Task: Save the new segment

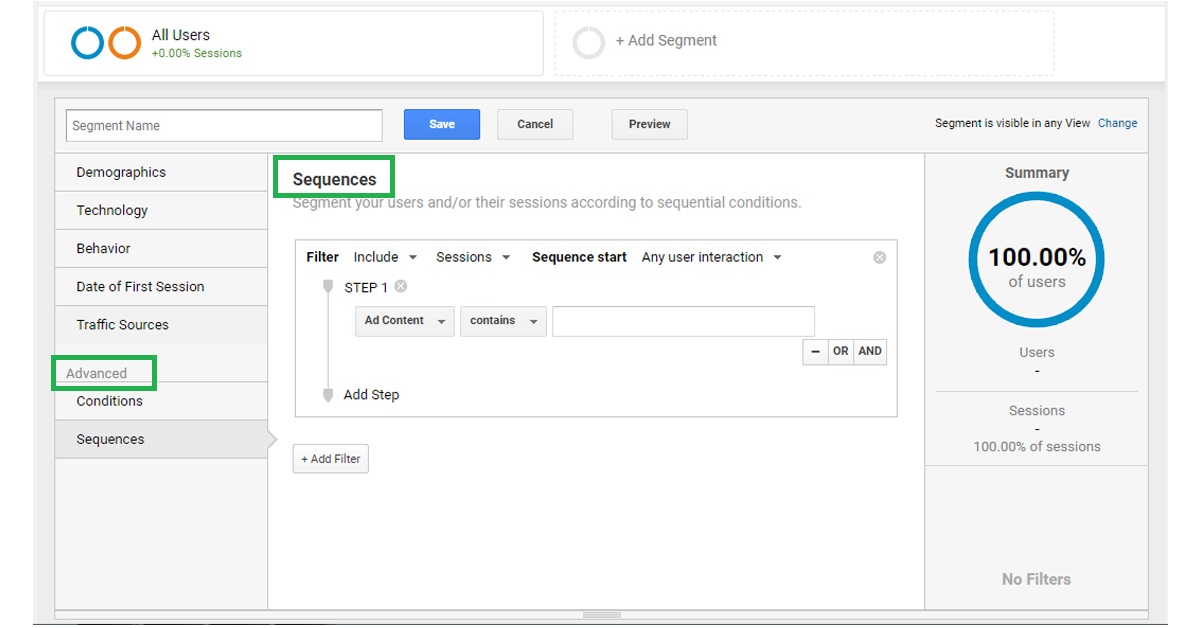Action: click(x=441, y=124)
